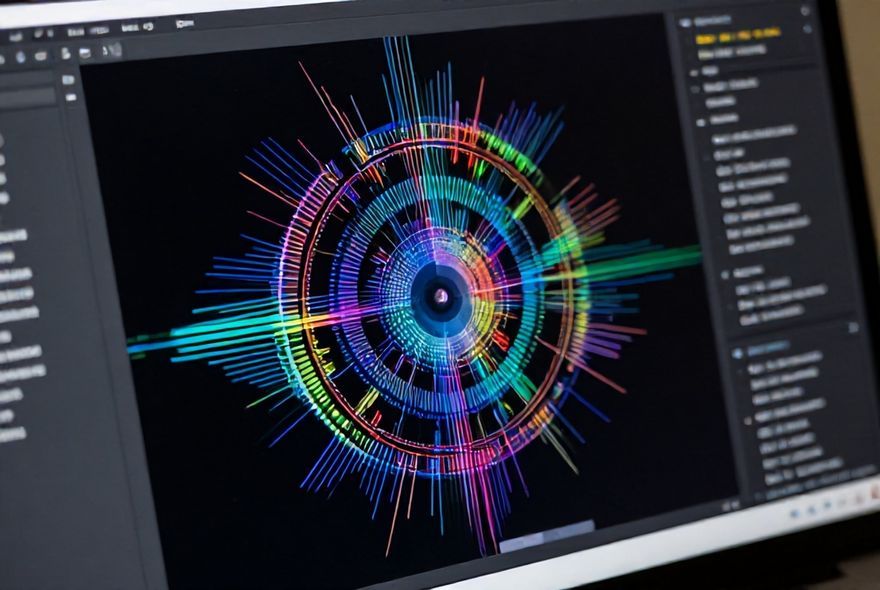Select the blue round icon in the toolbar
The image size is (880, 590).
[x=21, y=56]
